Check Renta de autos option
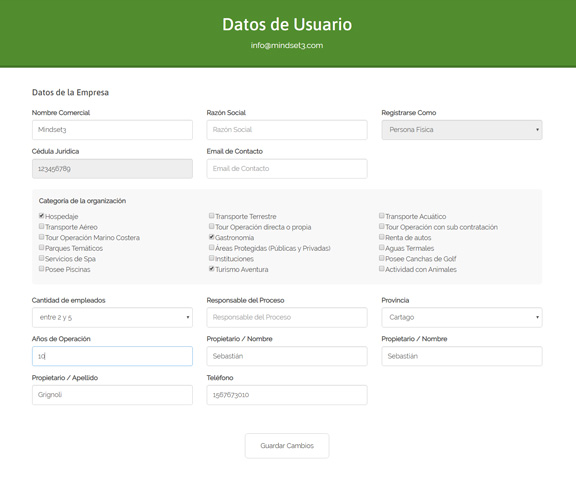The width and height of the screenshot is (576, 481). 382,237
